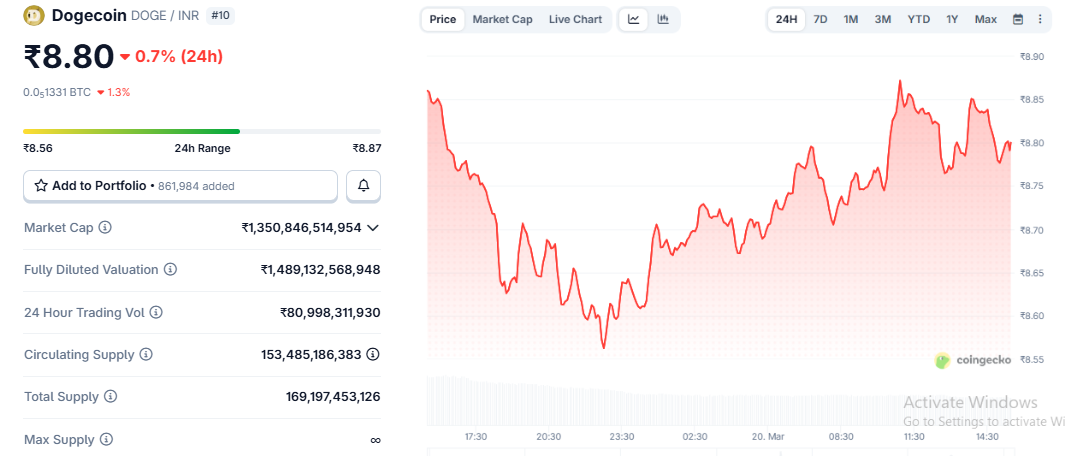This screenshot has width=1065, height=456.
Task: Switch to line chart view icon
Action: point(634,19)
